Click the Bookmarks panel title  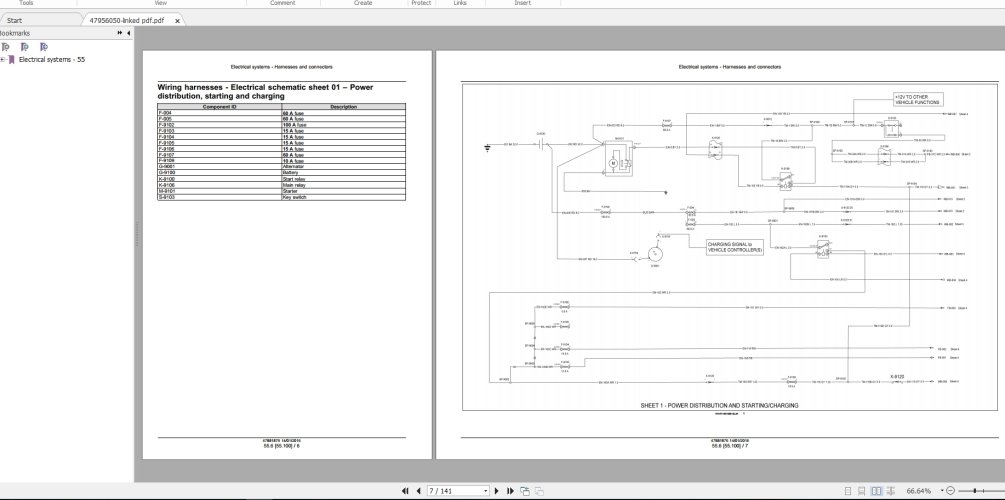click(x=14, y=33)
